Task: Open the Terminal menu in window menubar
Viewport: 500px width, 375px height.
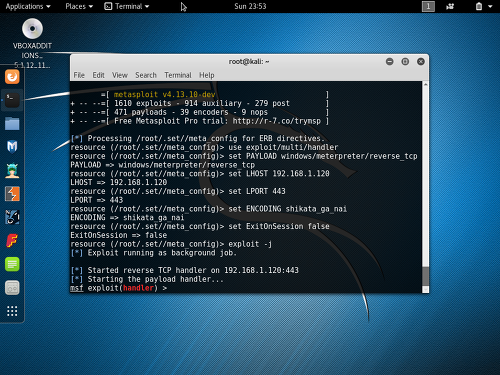Action: point(178,75)
